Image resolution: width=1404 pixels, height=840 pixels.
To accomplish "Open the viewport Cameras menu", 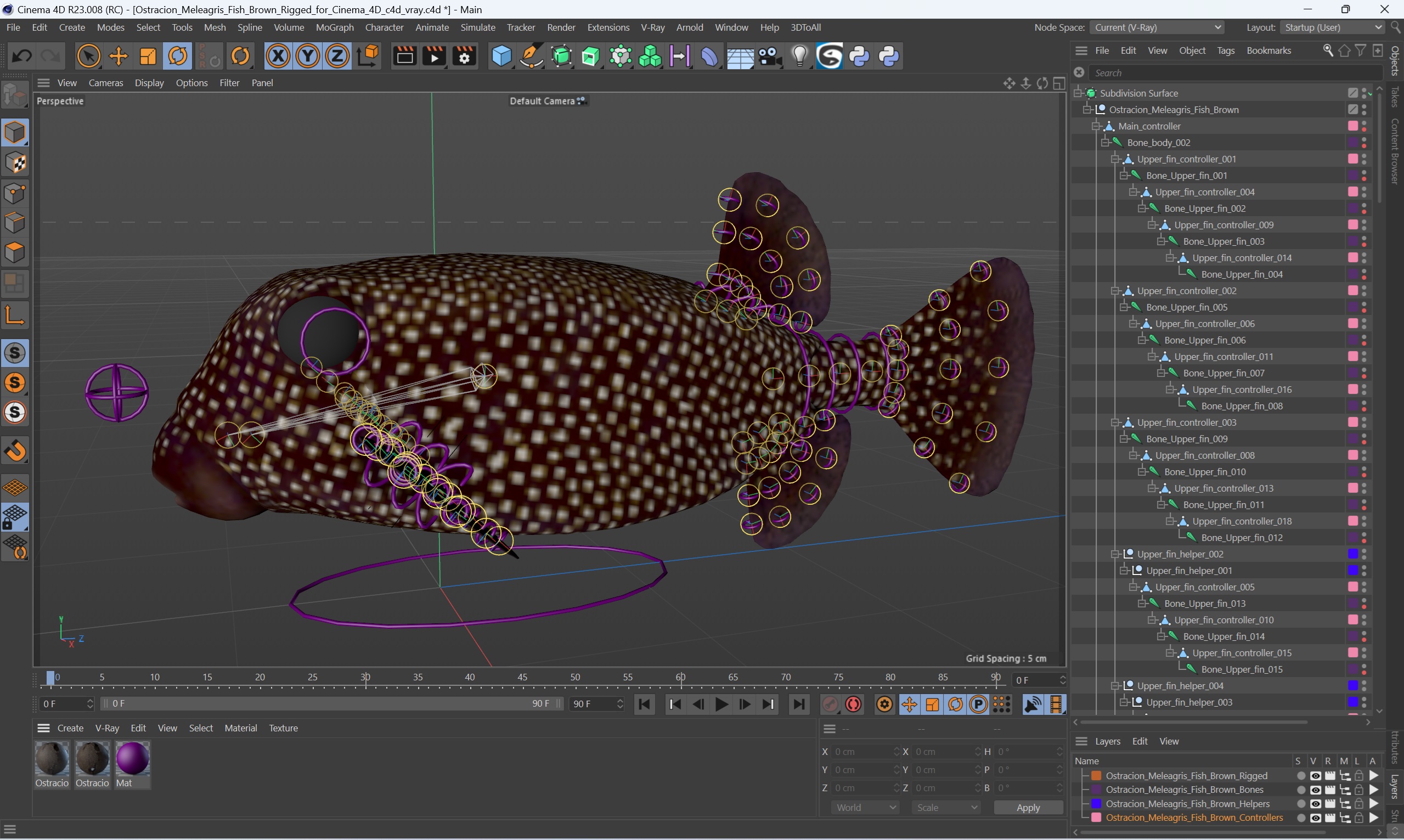I will tap(106, 83).
